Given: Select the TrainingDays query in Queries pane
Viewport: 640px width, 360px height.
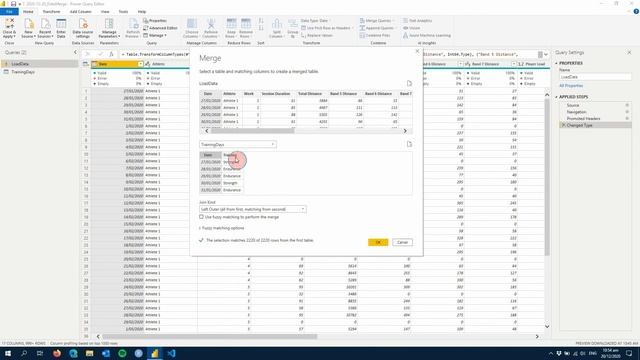Looking at the screenshot, I should pos(39,72).
